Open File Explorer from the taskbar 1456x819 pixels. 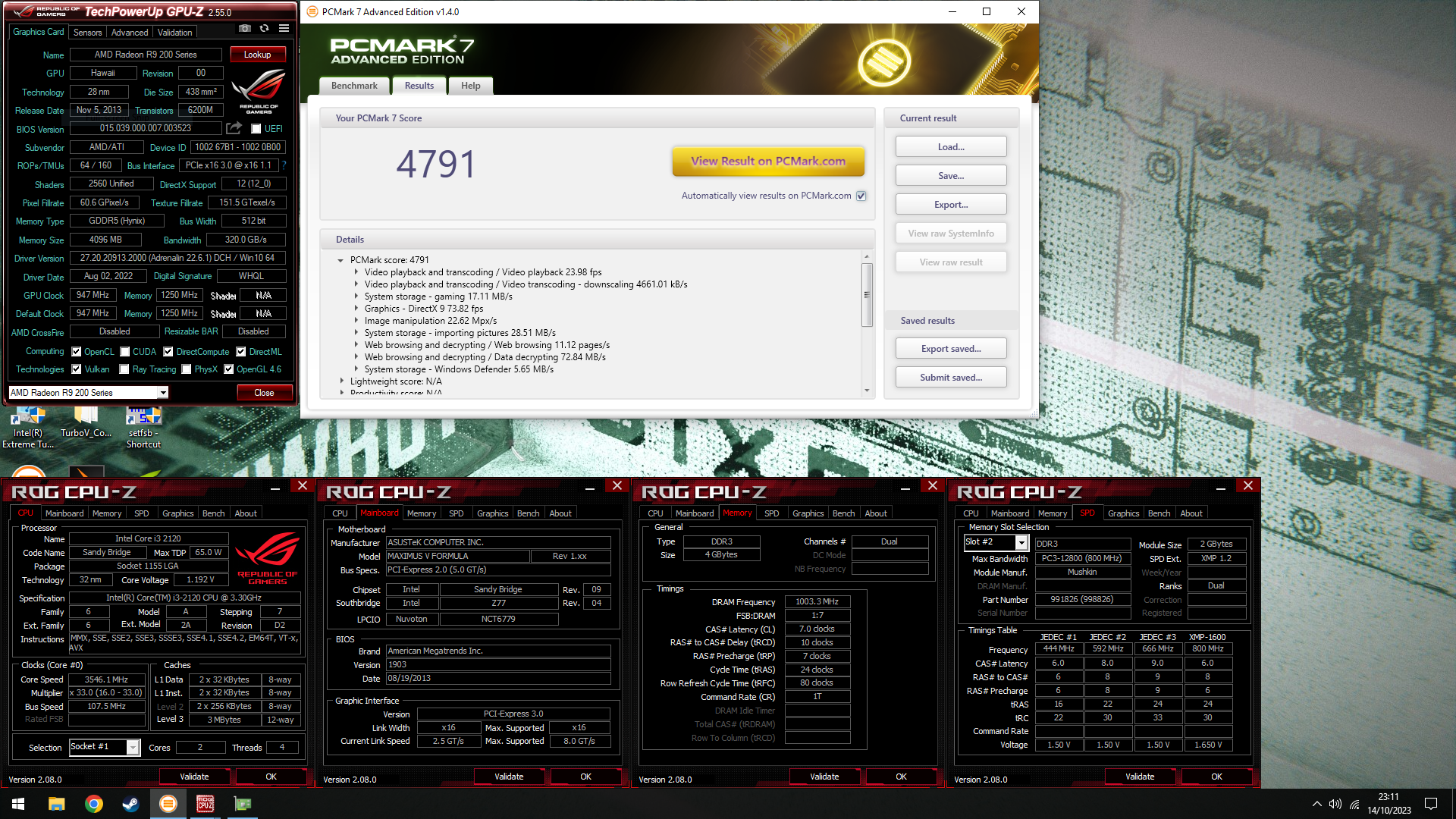(56, 804)
